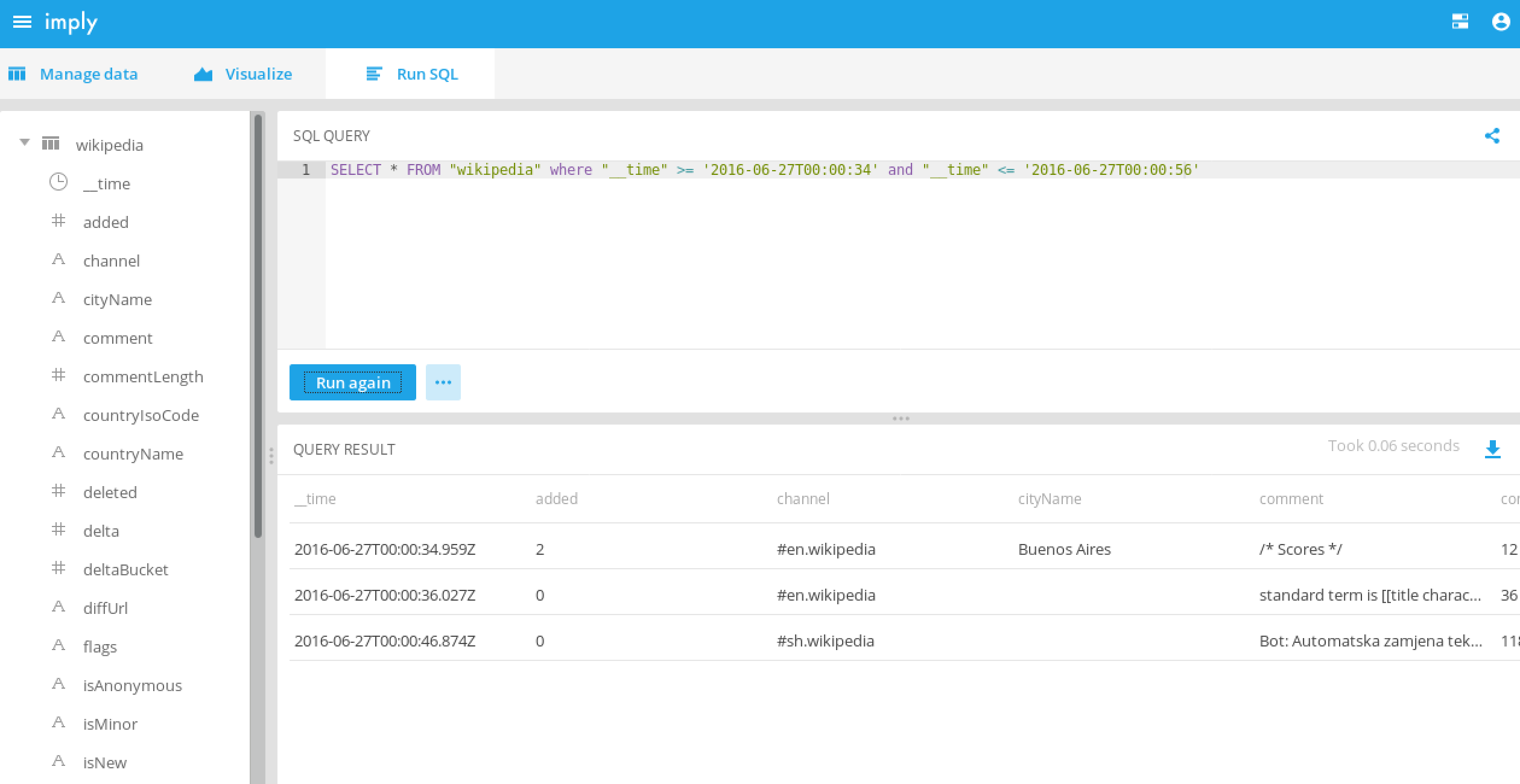
Task: Click the wikipedia table icon
Action: [51, 144]
